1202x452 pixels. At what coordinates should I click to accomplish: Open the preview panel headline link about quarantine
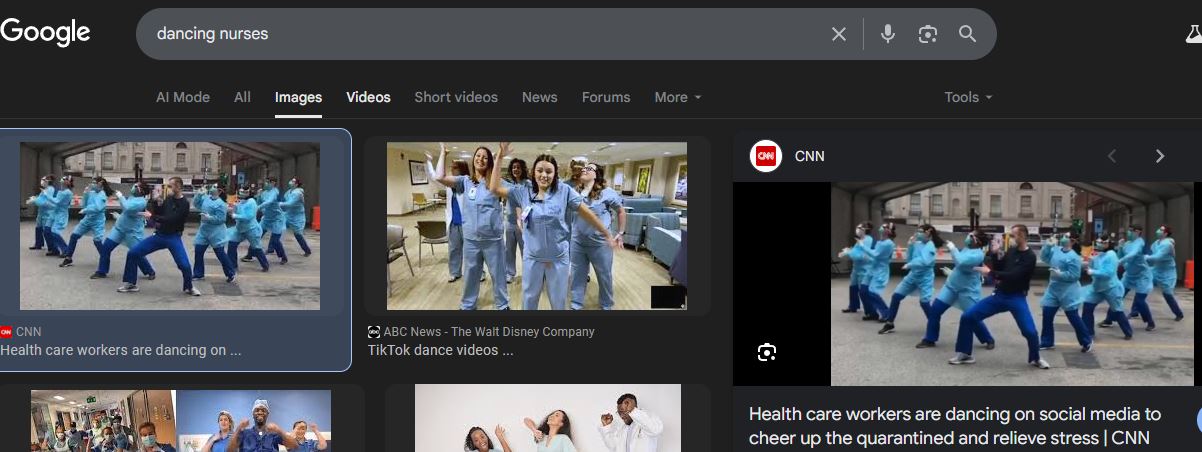click(955, 425)
